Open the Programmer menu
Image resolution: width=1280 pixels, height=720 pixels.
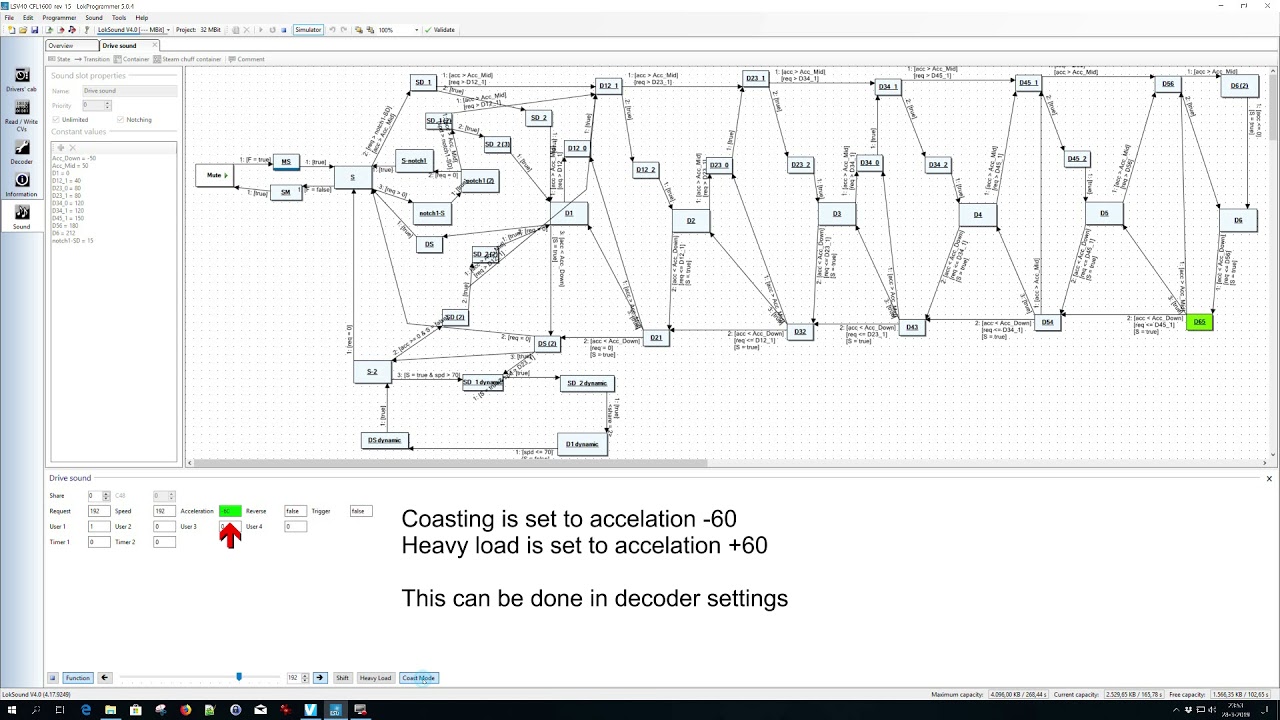tap(59, 17)
